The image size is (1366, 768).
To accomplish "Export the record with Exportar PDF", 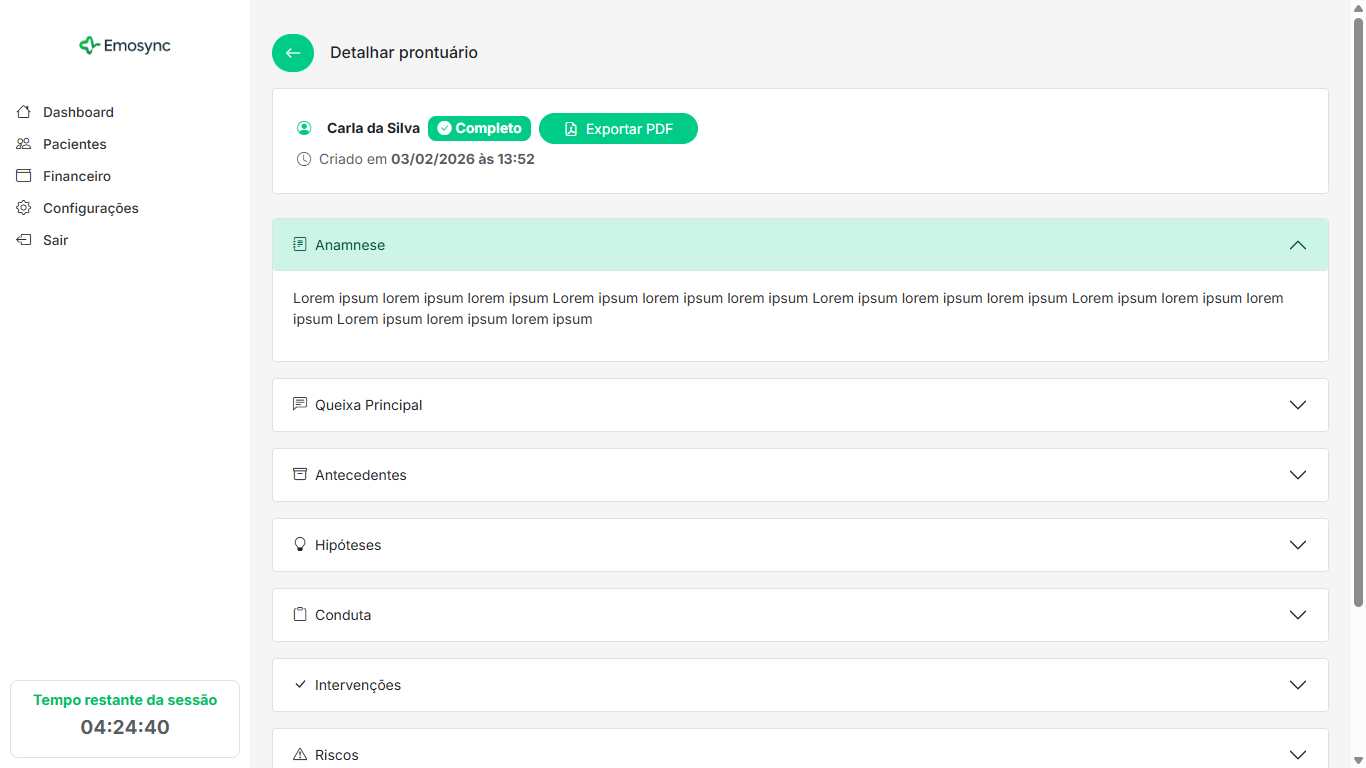I will [x=618, y=129].
